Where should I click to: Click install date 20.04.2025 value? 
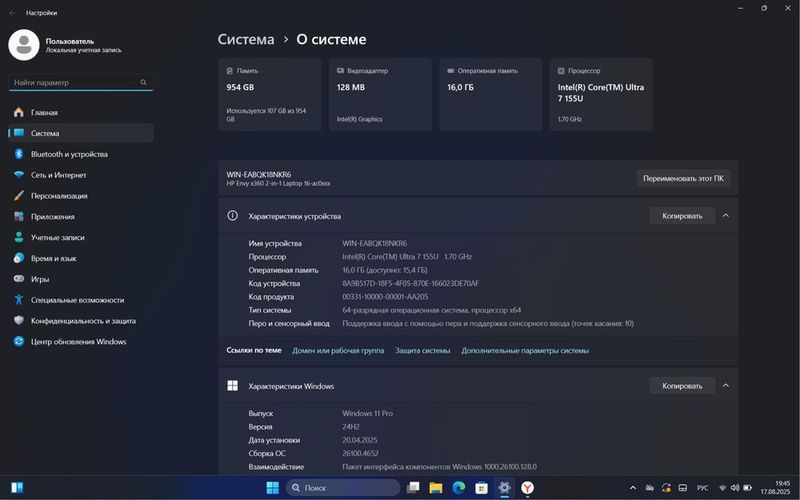[x=360, y=440]
